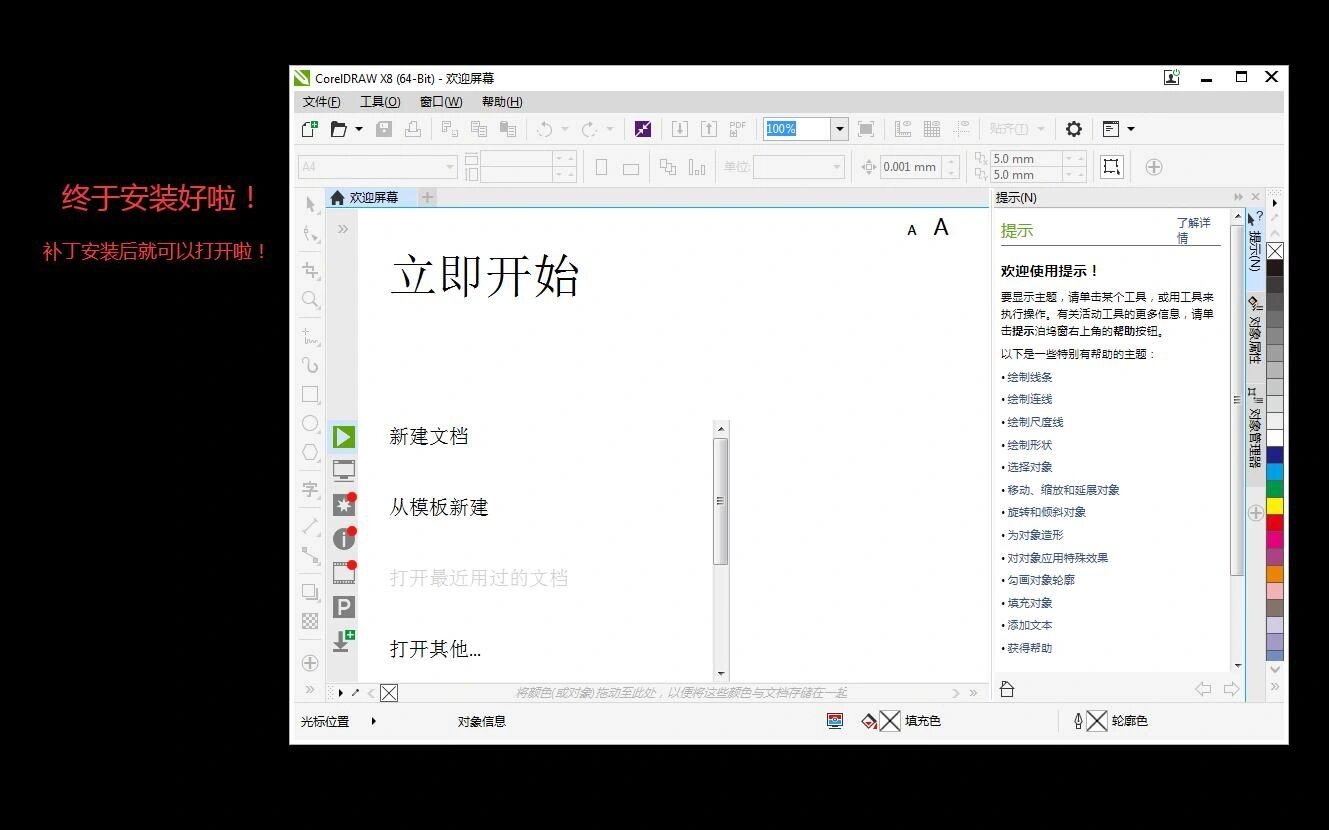Click the Workspace monitor icon in welcome sidebar
The height and width of the screenshot is (830, 1329).
(343, 470)
